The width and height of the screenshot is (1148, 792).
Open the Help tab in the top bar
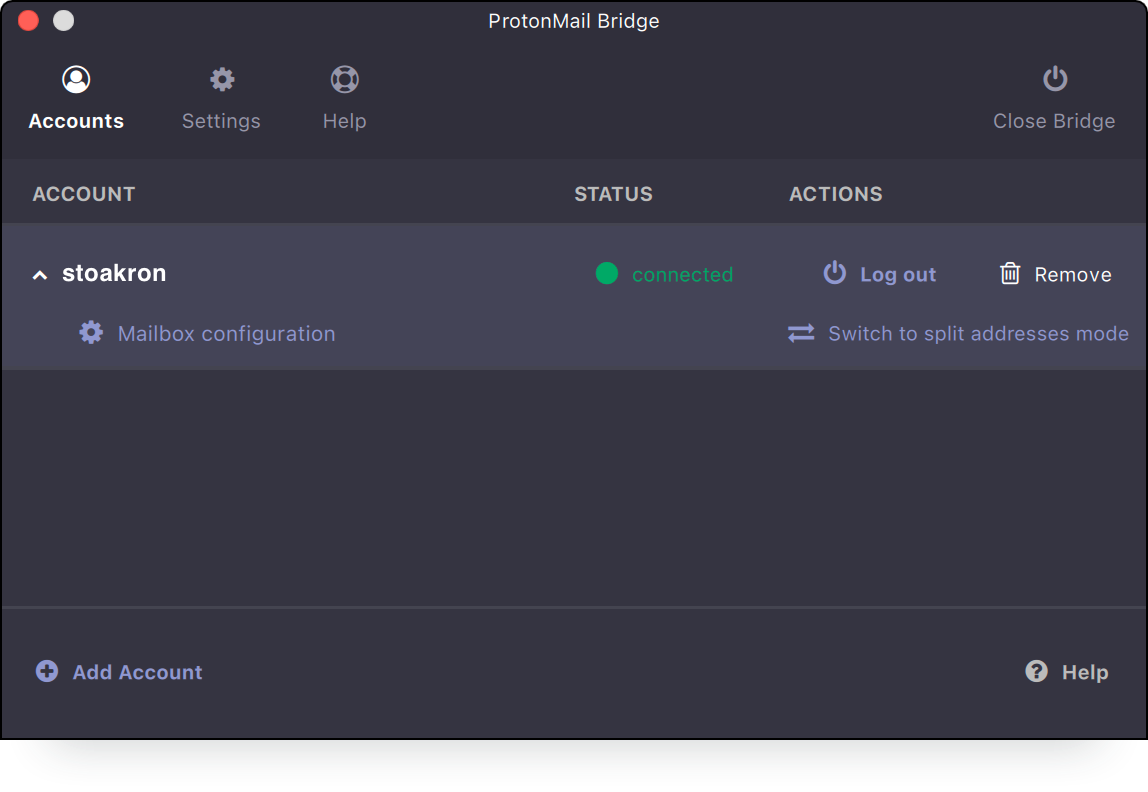[x=345, y=98]
